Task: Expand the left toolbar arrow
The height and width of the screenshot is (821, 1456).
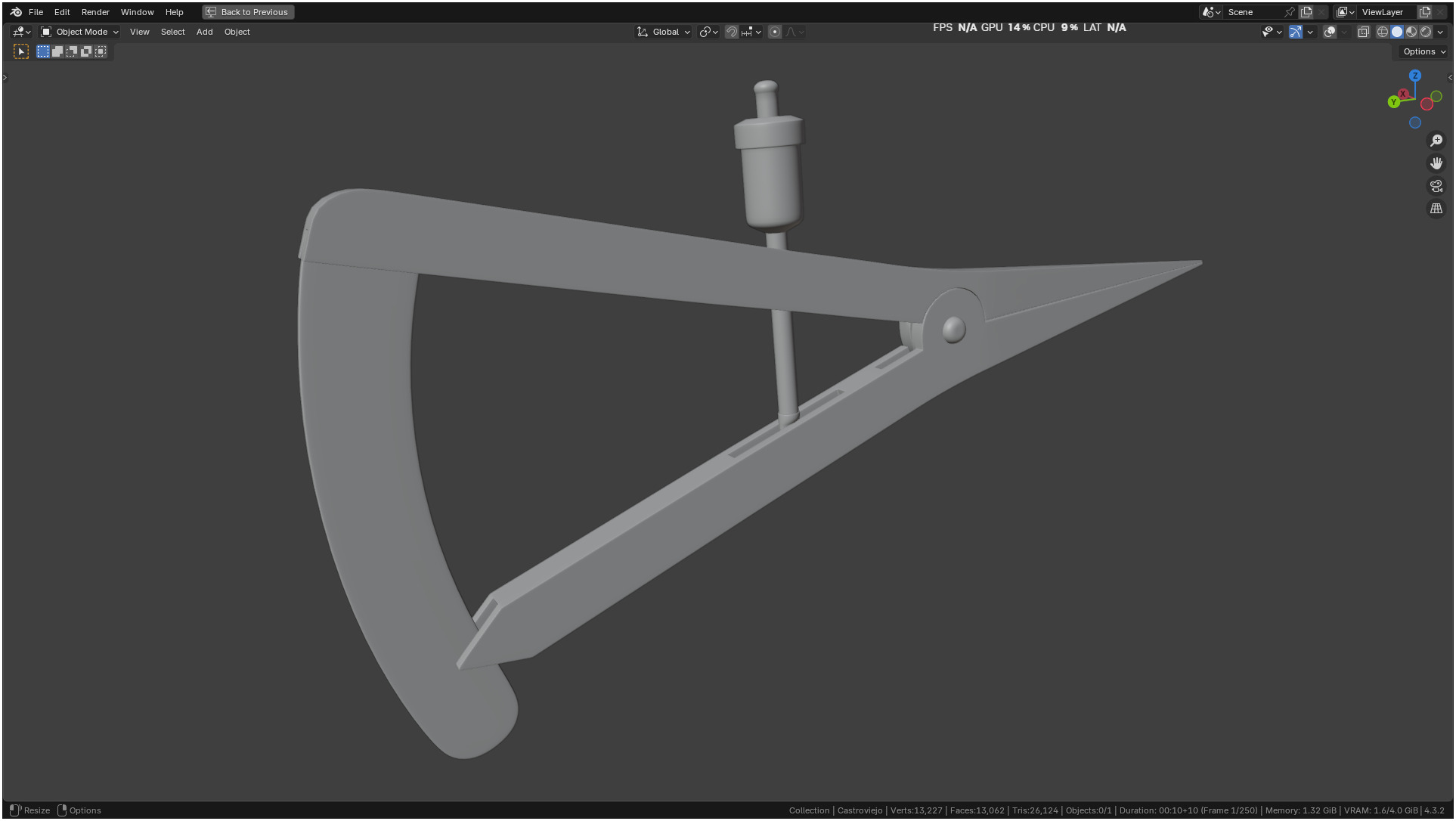Action: [x=5, y=77]
